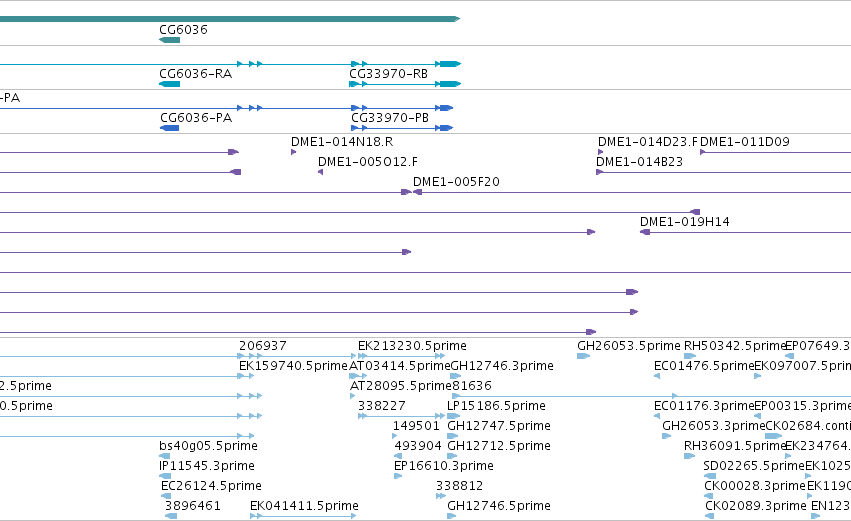Select CK00028.3prime EST label
Image resolution: width=851 pixels, height=521 pixels.
click(x=755, y=486)
